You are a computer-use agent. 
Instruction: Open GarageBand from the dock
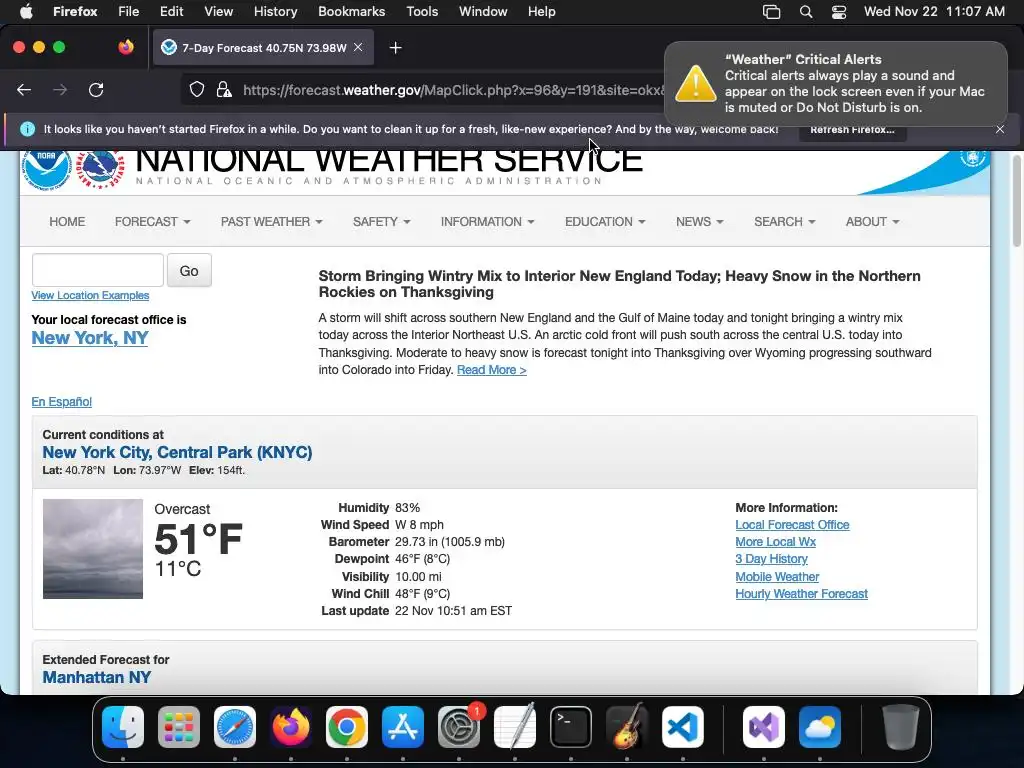tap(627, 727)
